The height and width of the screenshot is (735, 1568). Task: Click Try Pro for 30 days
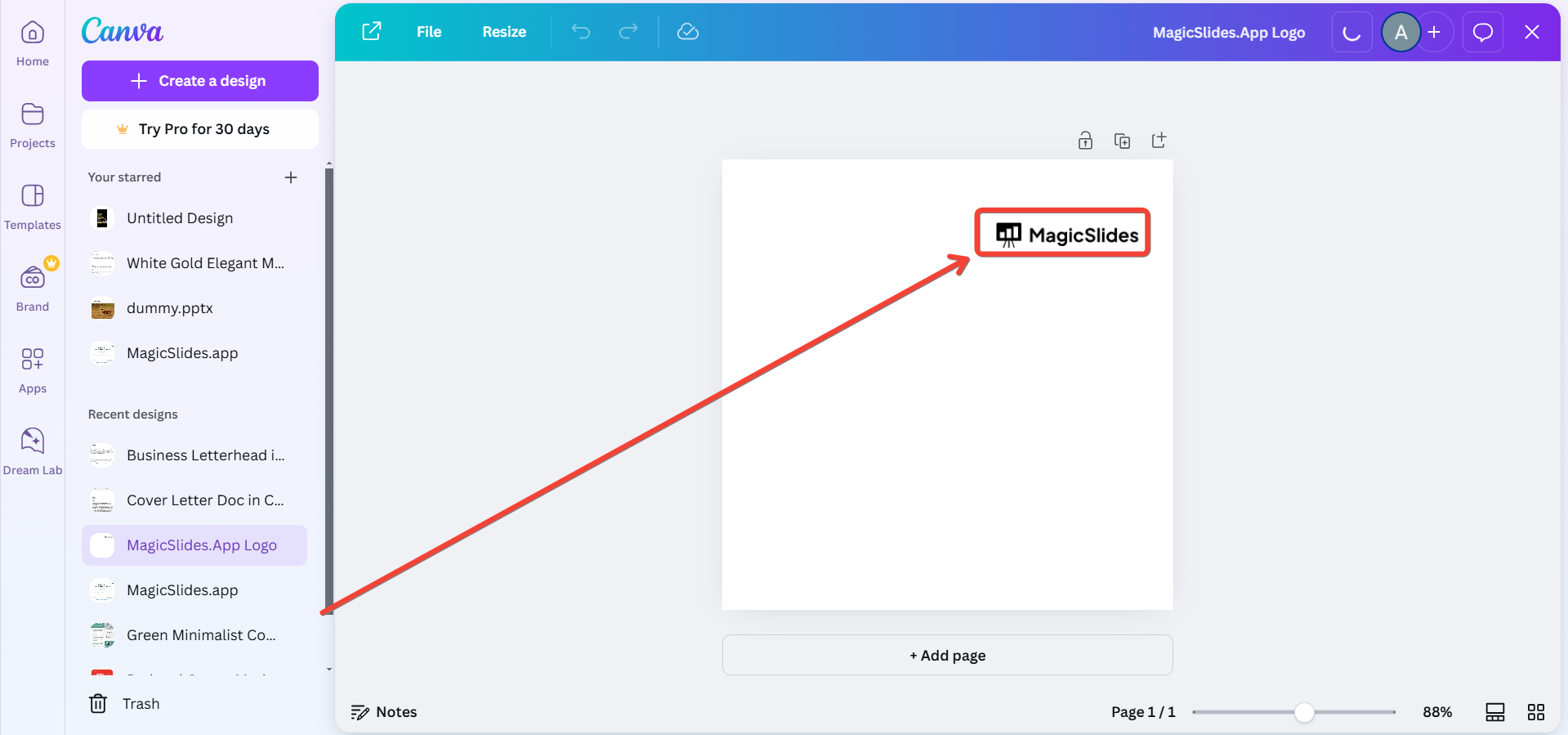tap(200, 129)
